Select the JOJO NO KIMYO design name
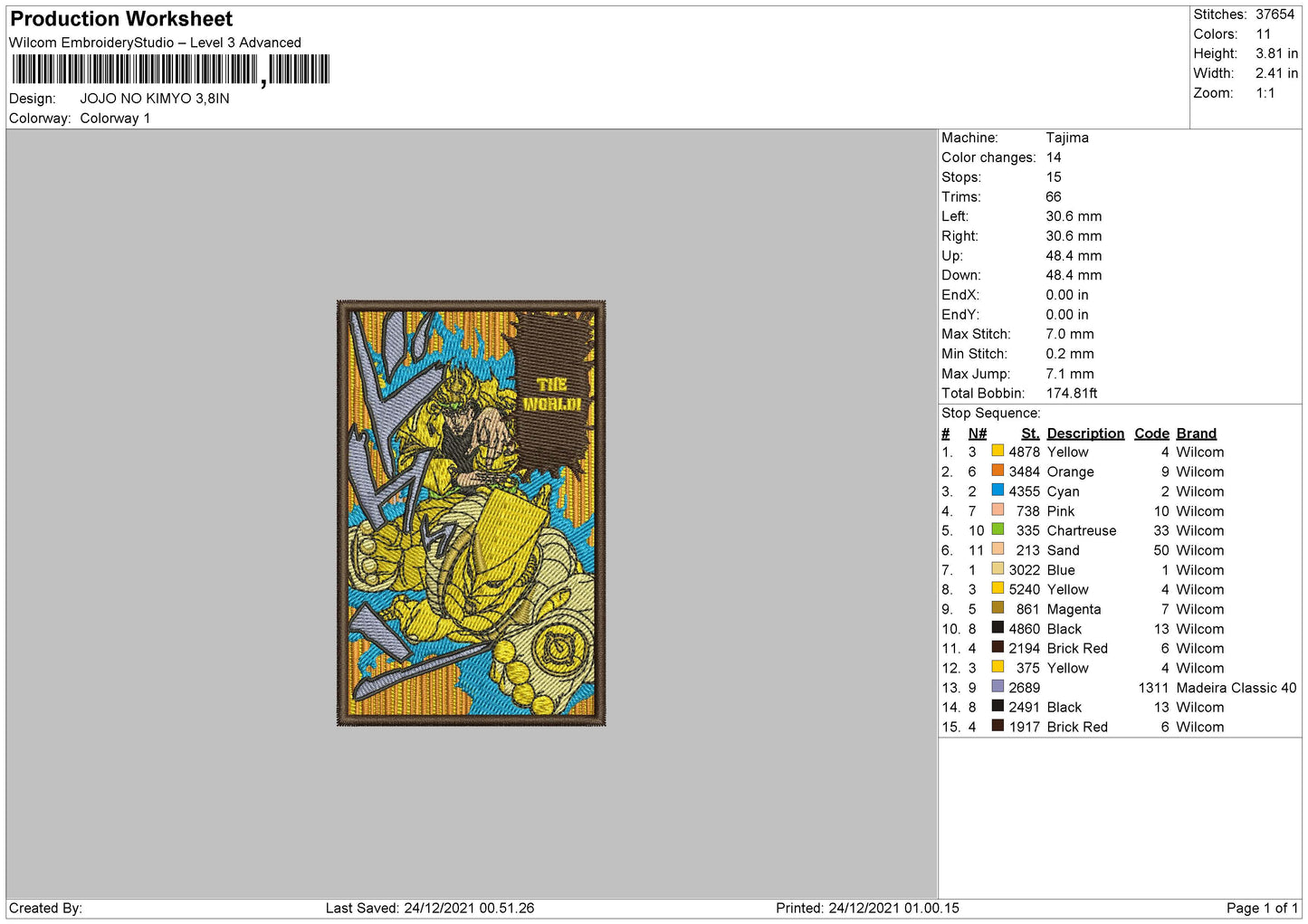This screenshot has width=1308, height=924. pos(155,99)
